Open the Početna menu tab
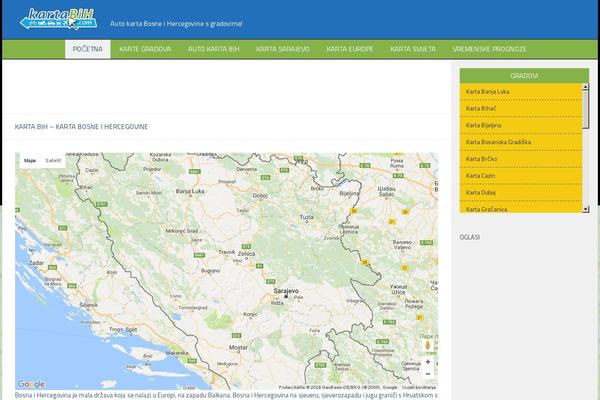600x400 pixels. [x=88, y=49]
